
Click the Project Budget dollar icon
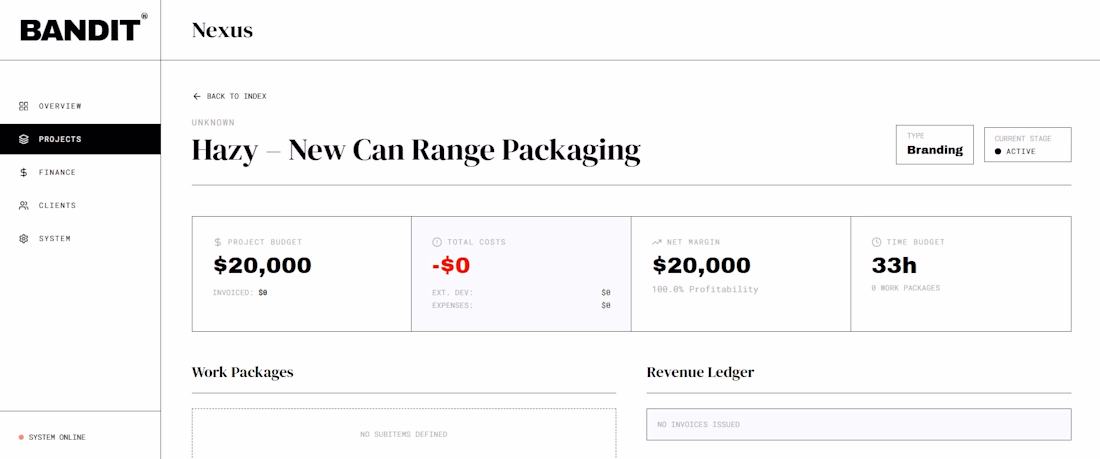click(x=218, y=242)
